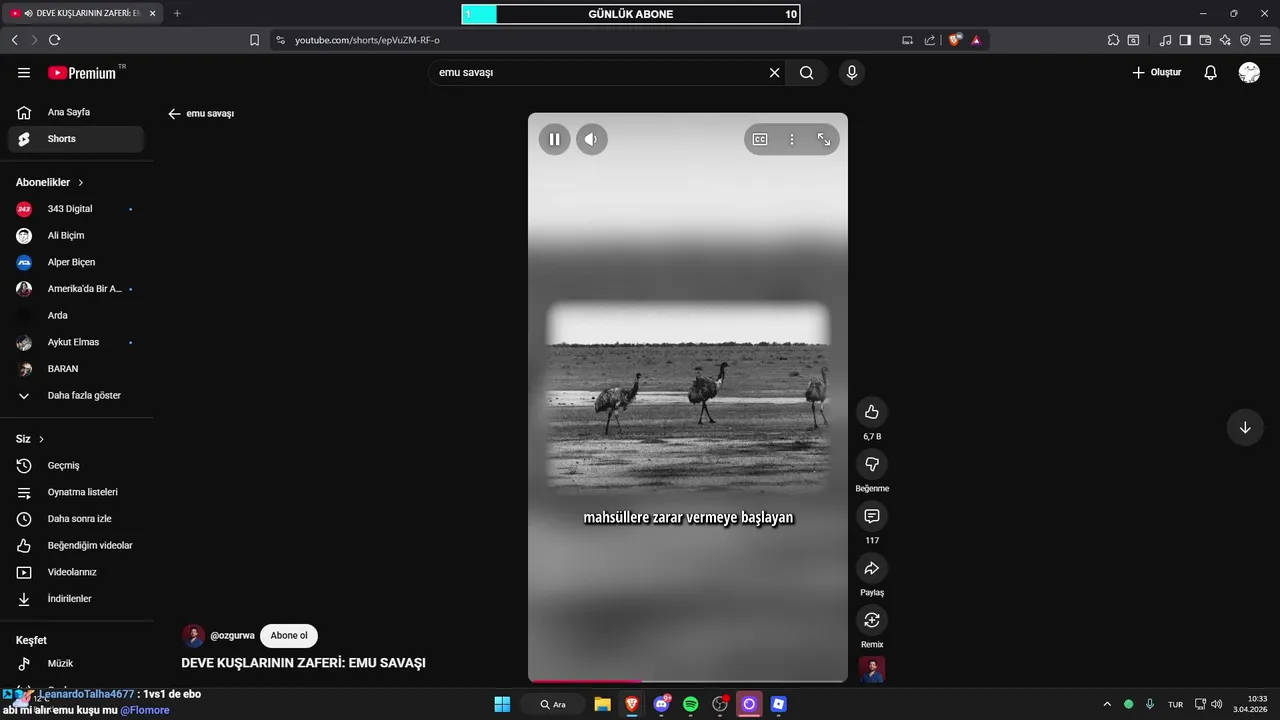Open the Ali Biçim subscription
The image size is (1280, 720).
pyautogui.click(x=76, y=236)
